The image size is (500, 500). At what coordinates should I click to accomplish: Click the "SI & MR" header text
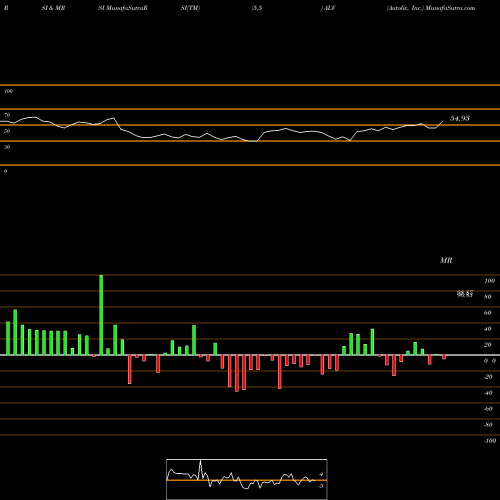[53, 8]
